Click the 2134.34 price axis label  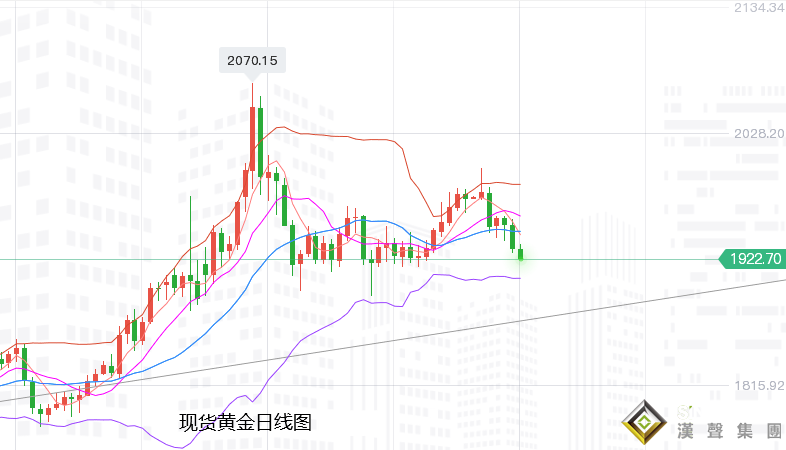point(755,8)
